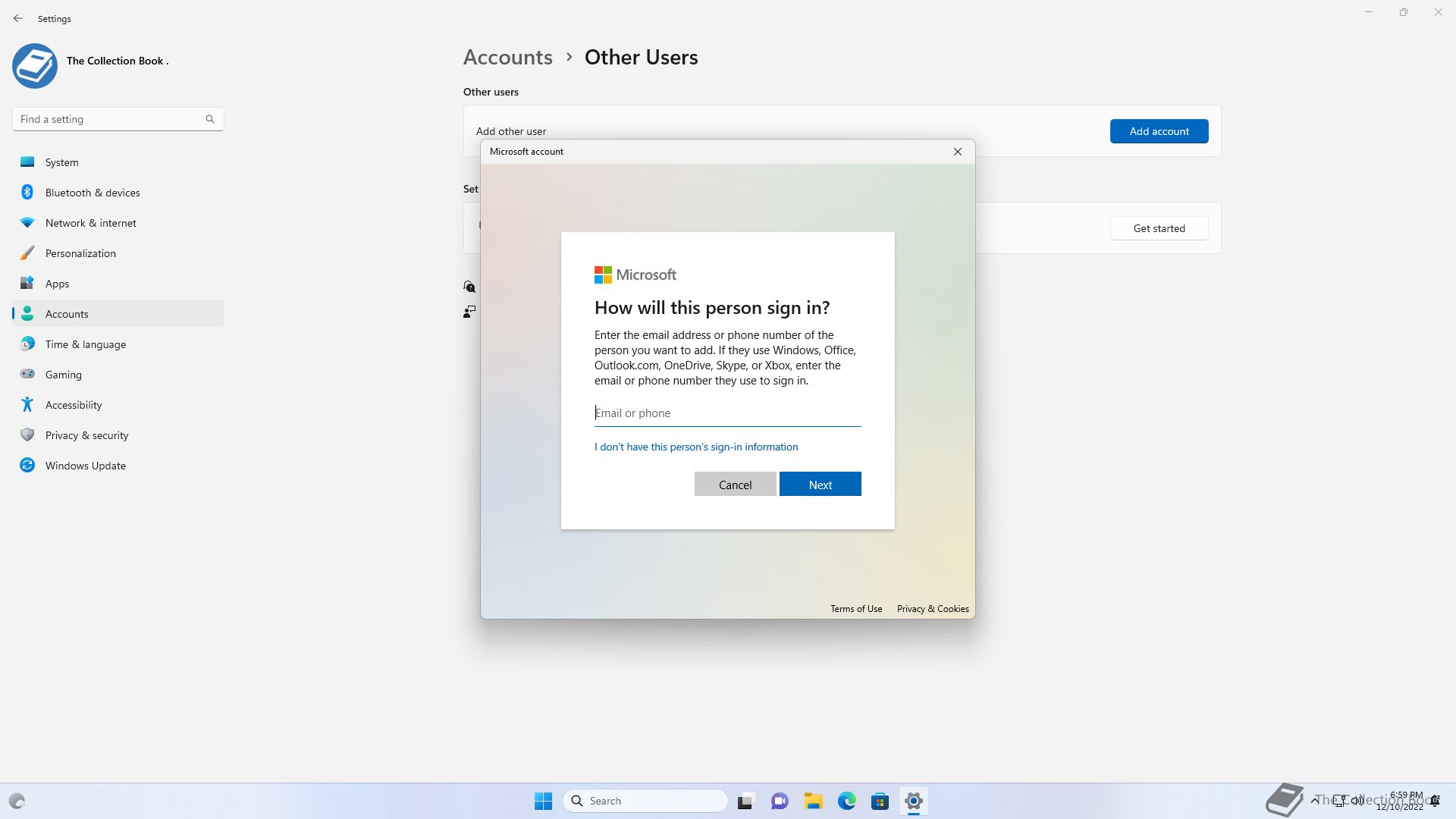Open Network & internet settings
The image size is (1456, 819).
click(118, 223)
